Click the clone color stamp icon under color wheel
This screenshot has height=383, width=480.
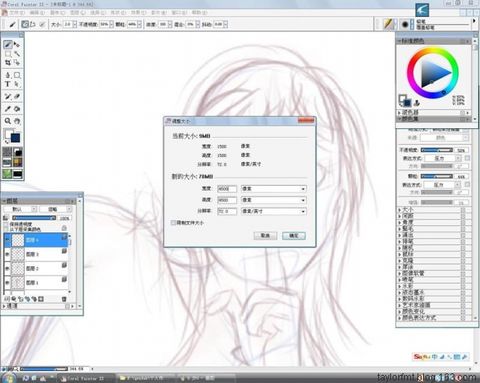click(x=417, y=103)
